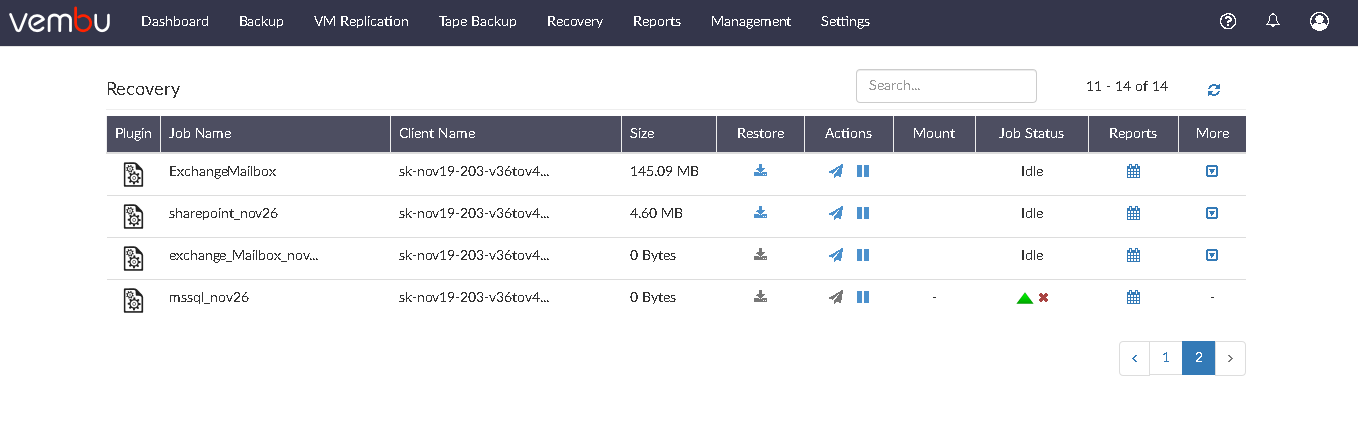1358x422 pixels.
Task: Refresh the recovery list
Action: pyautogui.click(x=1214, y=90)
